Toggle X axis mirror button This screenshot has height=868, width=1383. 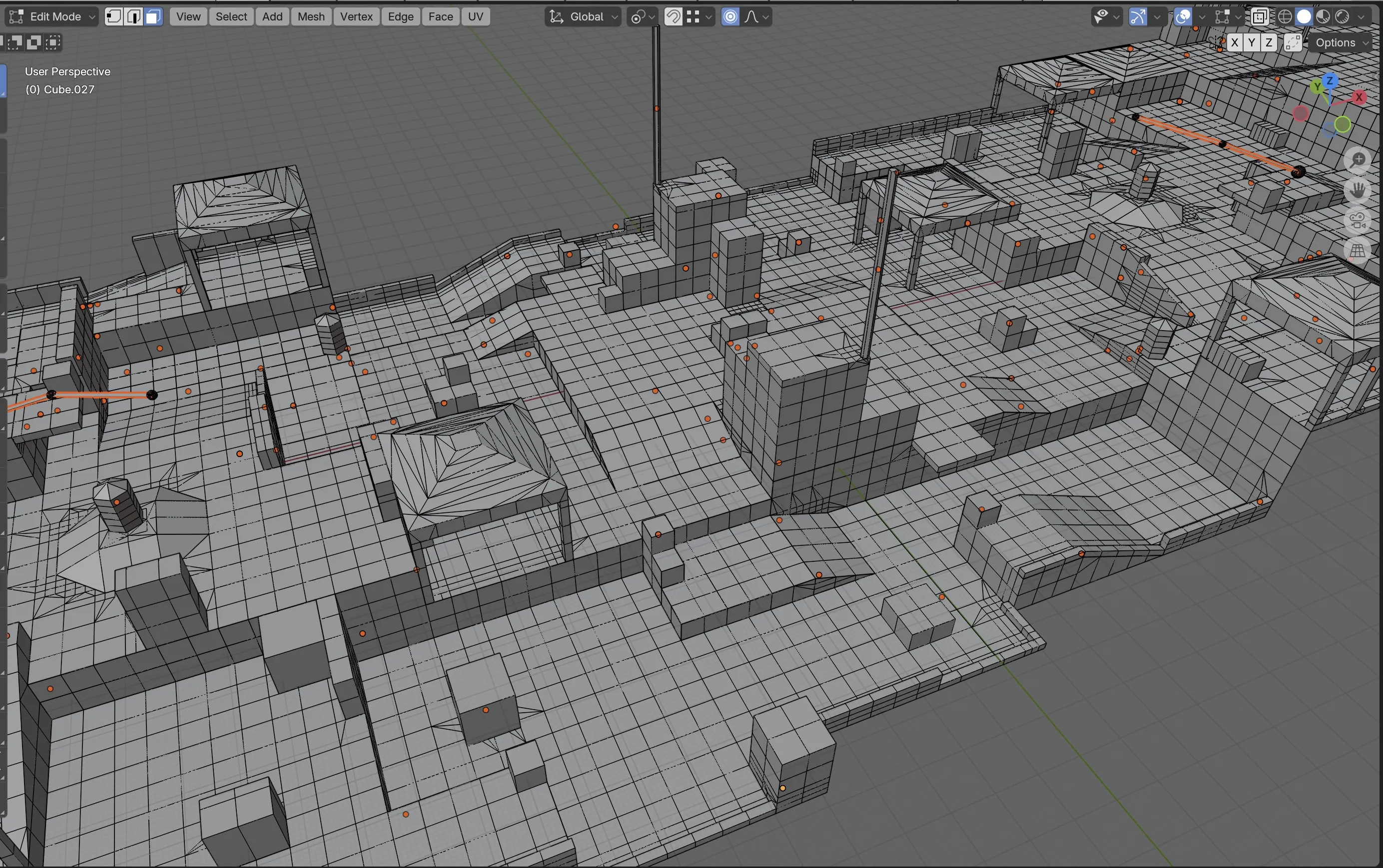(x=1234, y=42)
